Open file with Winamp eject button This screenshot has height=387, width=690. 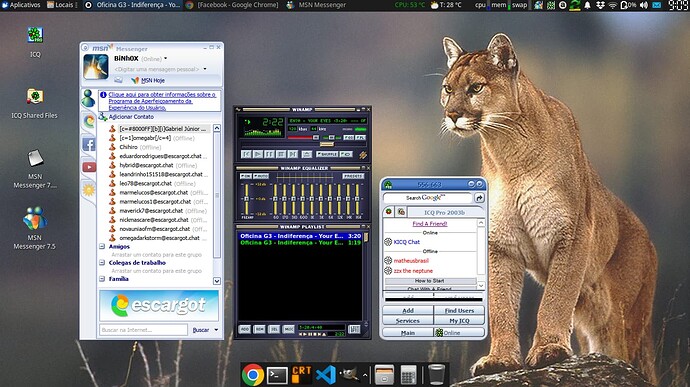307,154
